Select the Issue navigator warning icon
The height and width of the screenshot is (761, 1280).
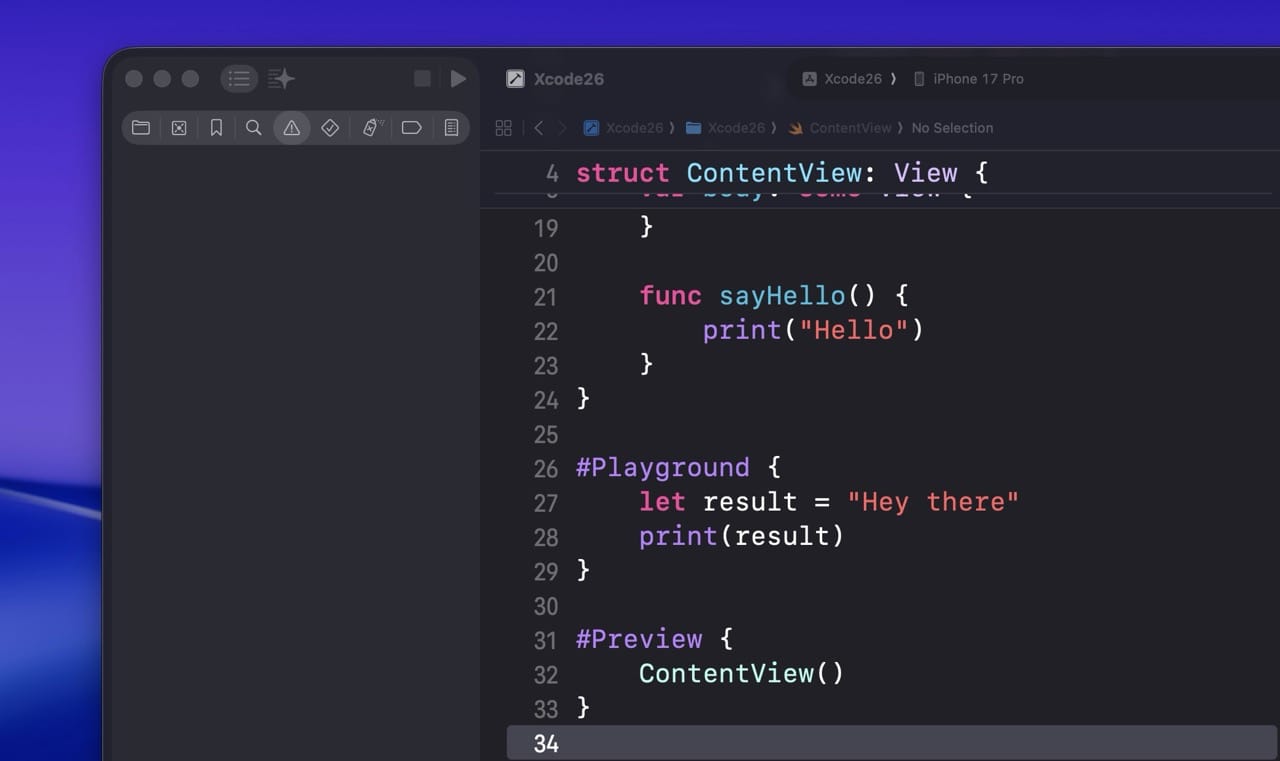(292, 128)
